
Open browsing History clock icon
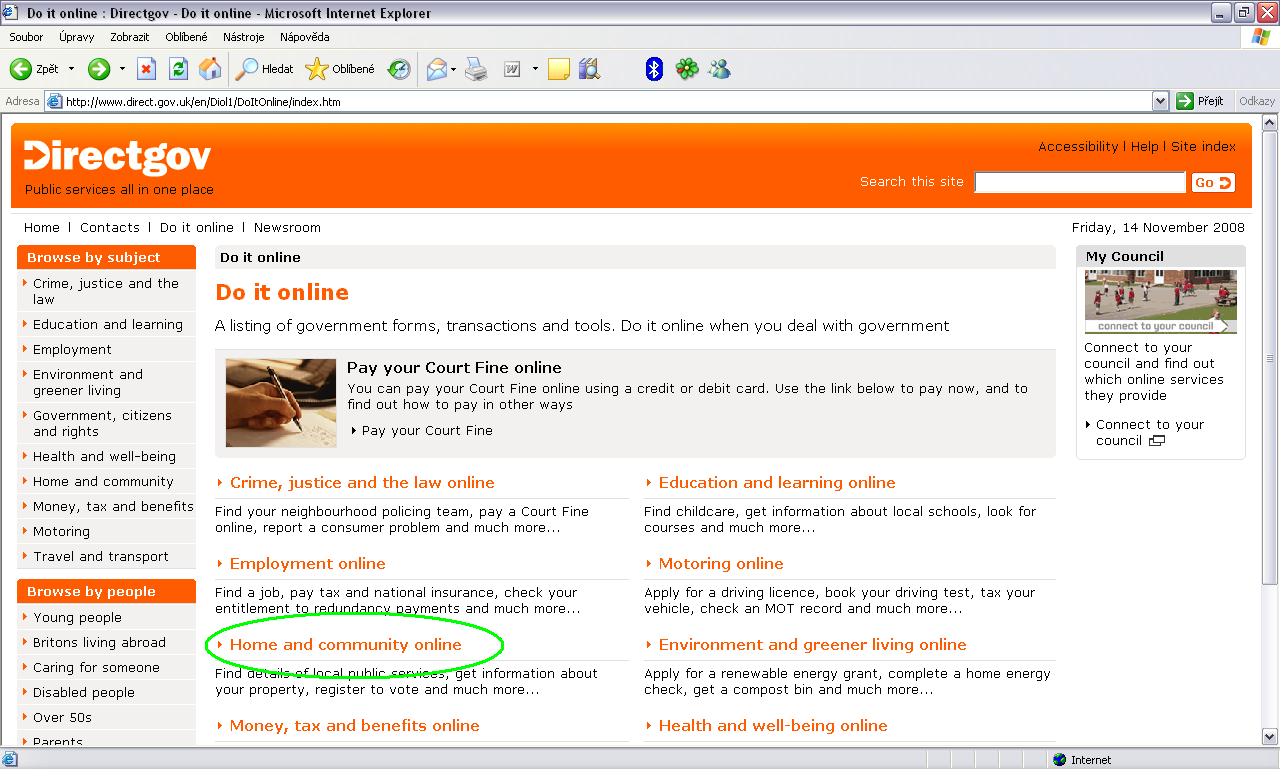399,69
